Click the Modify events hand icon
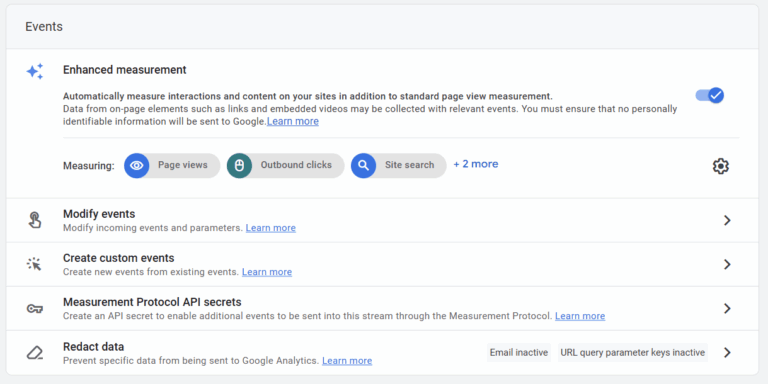The width and height of the screenshot is (768, 384). 35,220
